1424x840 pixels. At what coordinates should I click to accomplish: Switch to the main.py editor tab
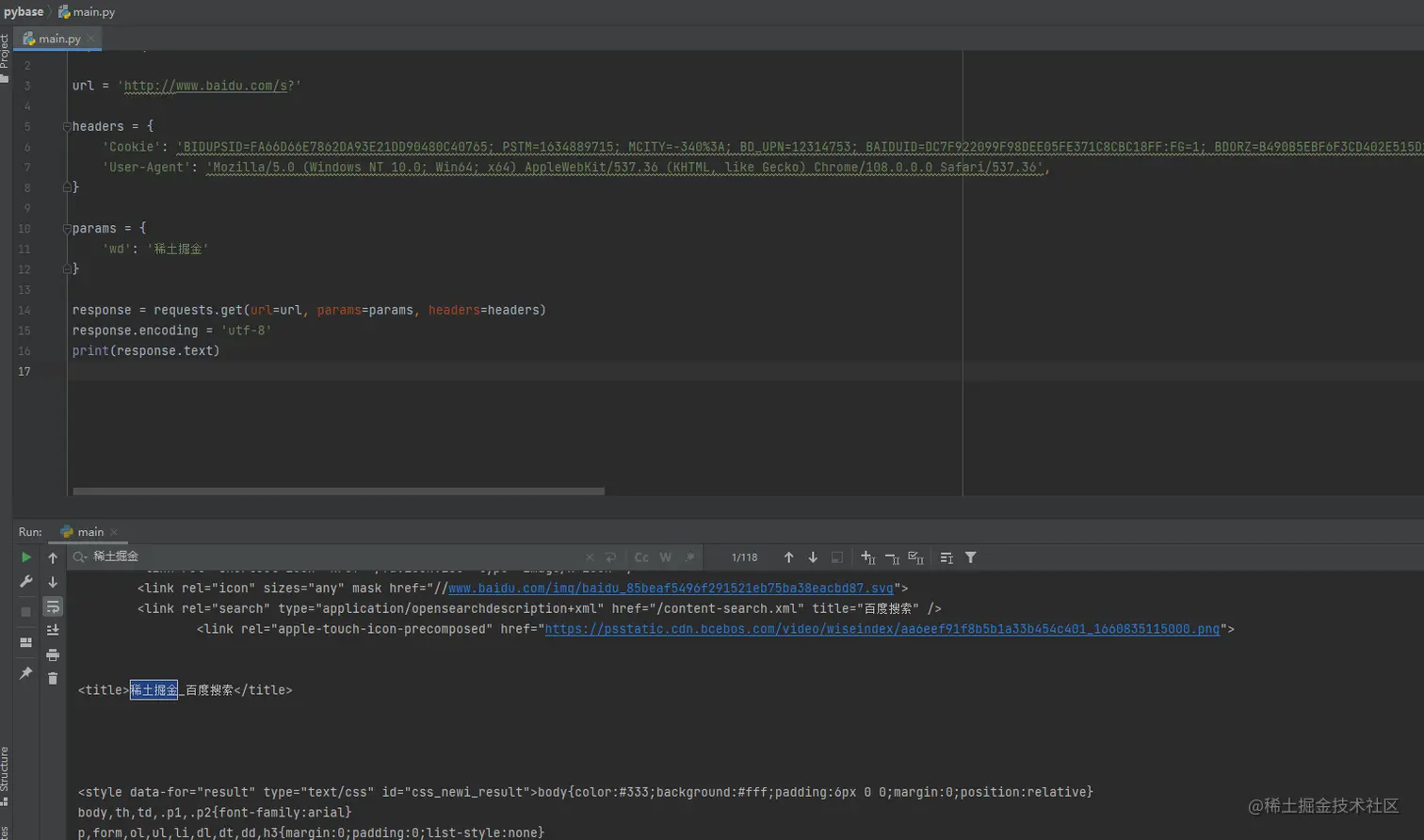pyautogui.click(x=59, y=39)
